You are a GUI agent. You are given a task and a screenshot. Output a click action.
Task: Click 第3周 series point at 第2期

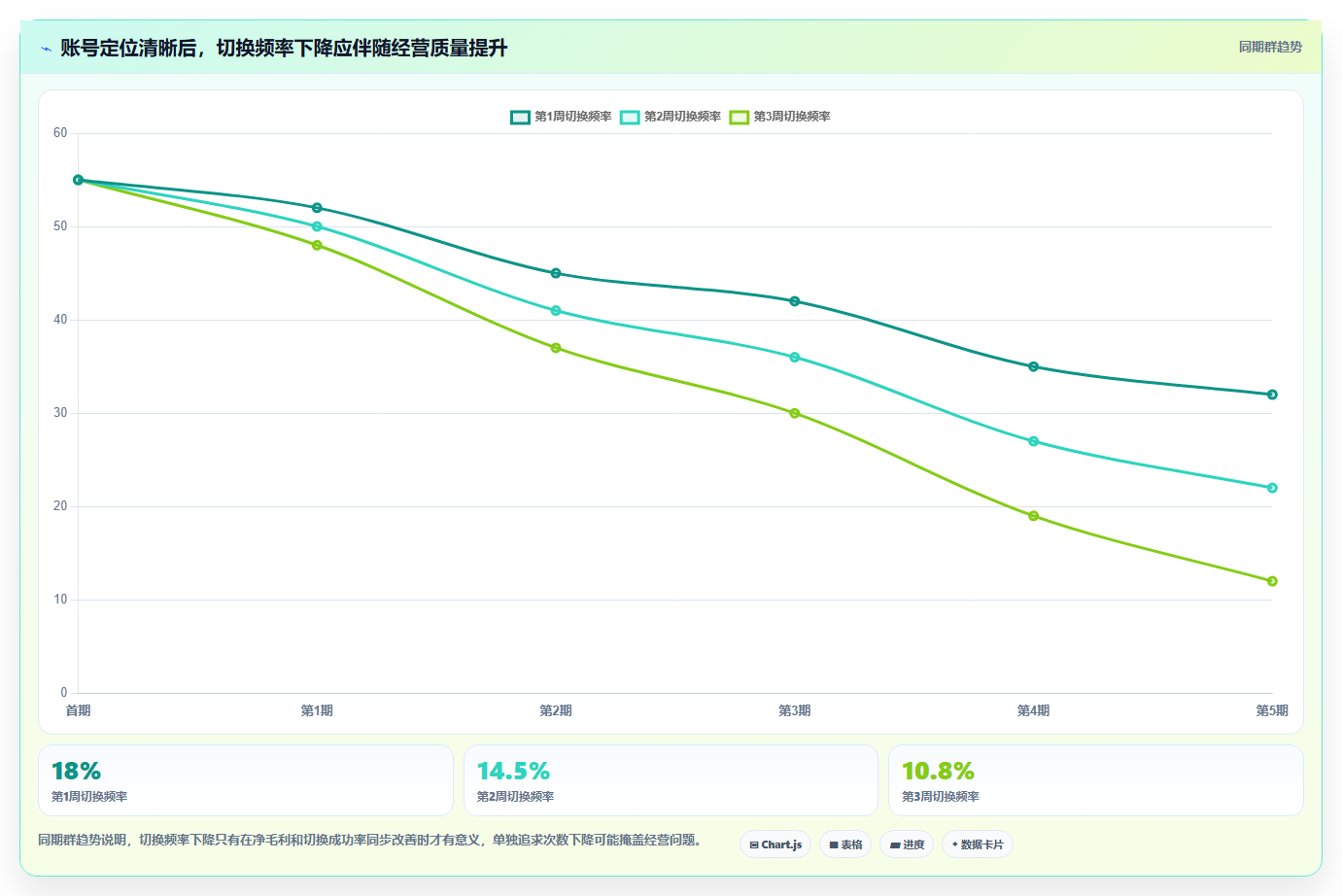click(556, 348)
